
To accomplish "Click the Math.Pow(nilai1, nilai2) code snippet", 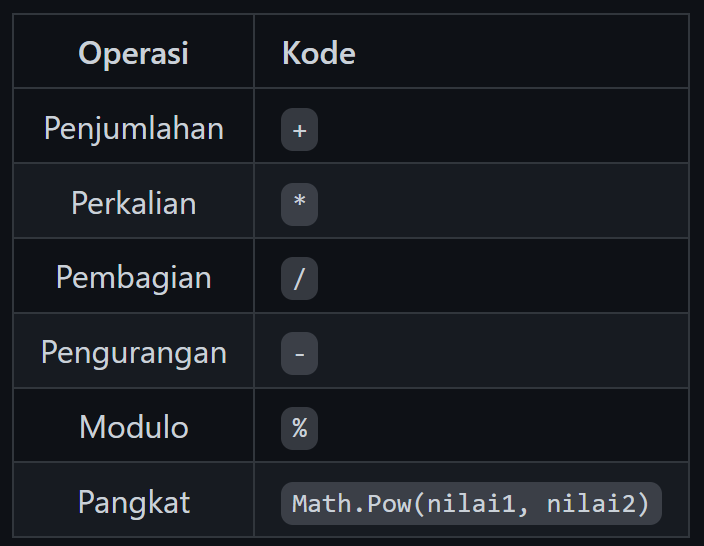I will pos(471,503).
